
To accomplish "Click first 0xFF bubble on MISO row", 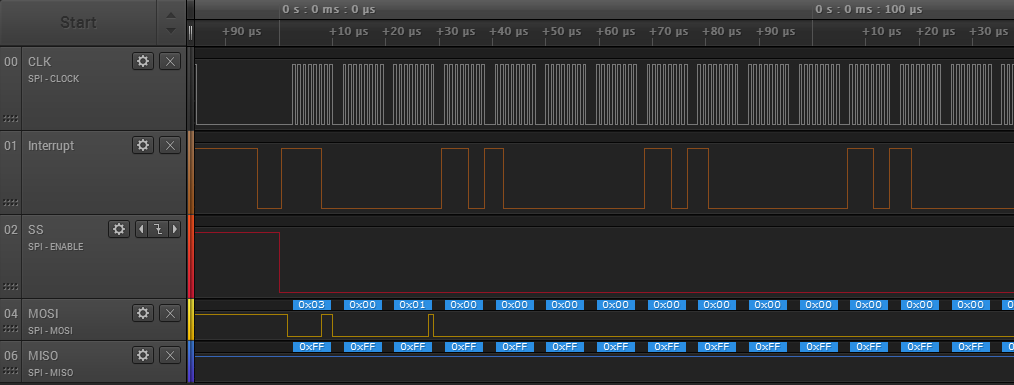I will click(x=312, y=347).
